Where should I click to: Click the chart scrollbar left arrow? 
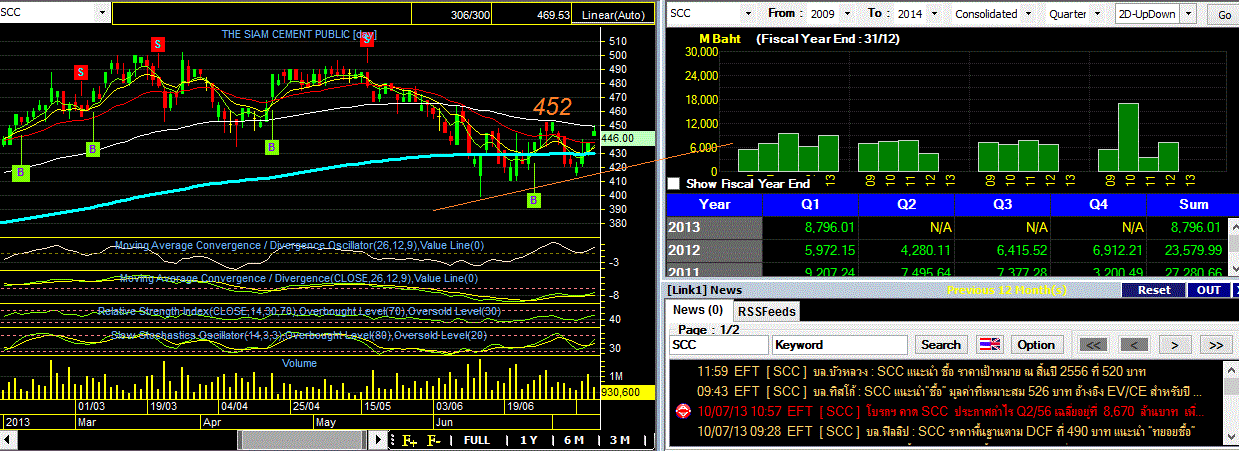[x=8, y=440]
